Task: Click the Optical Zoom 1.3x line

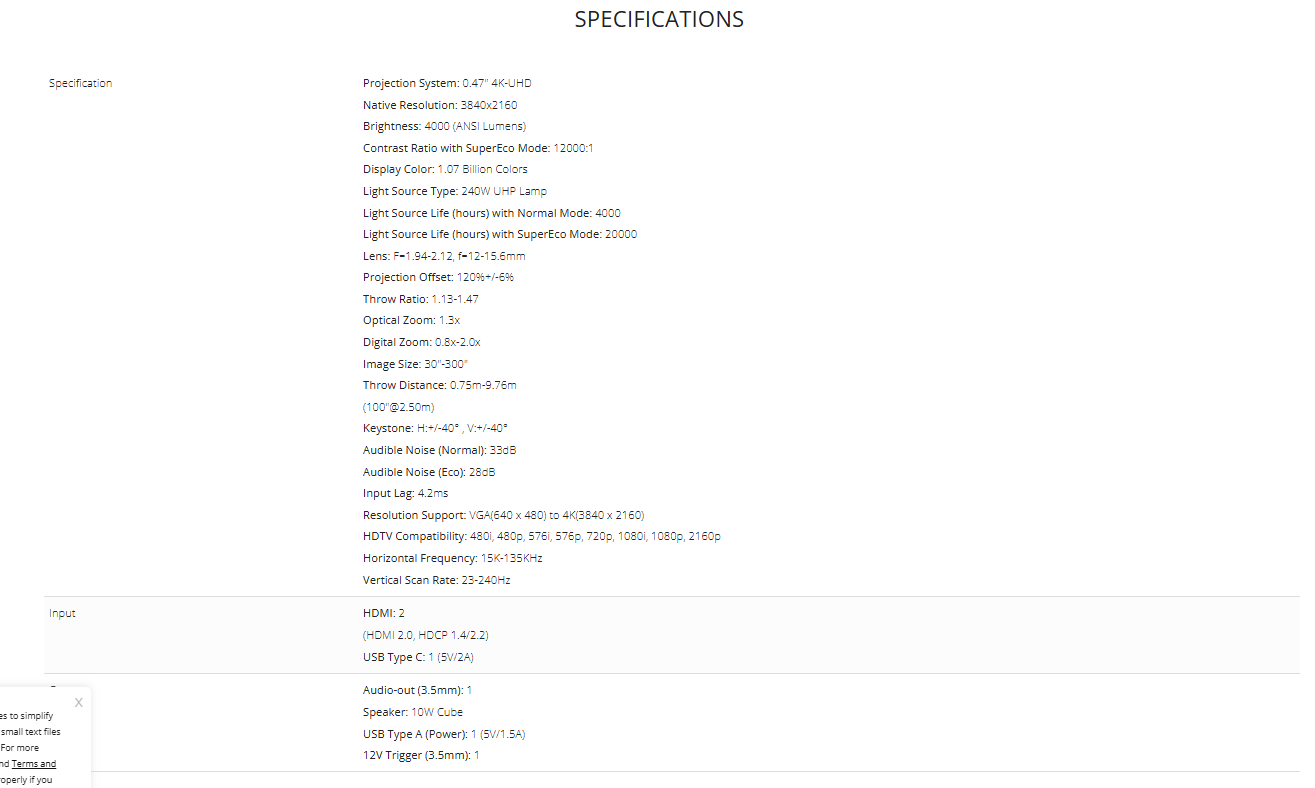Action: pyautogui.click(x=411, y=320)
